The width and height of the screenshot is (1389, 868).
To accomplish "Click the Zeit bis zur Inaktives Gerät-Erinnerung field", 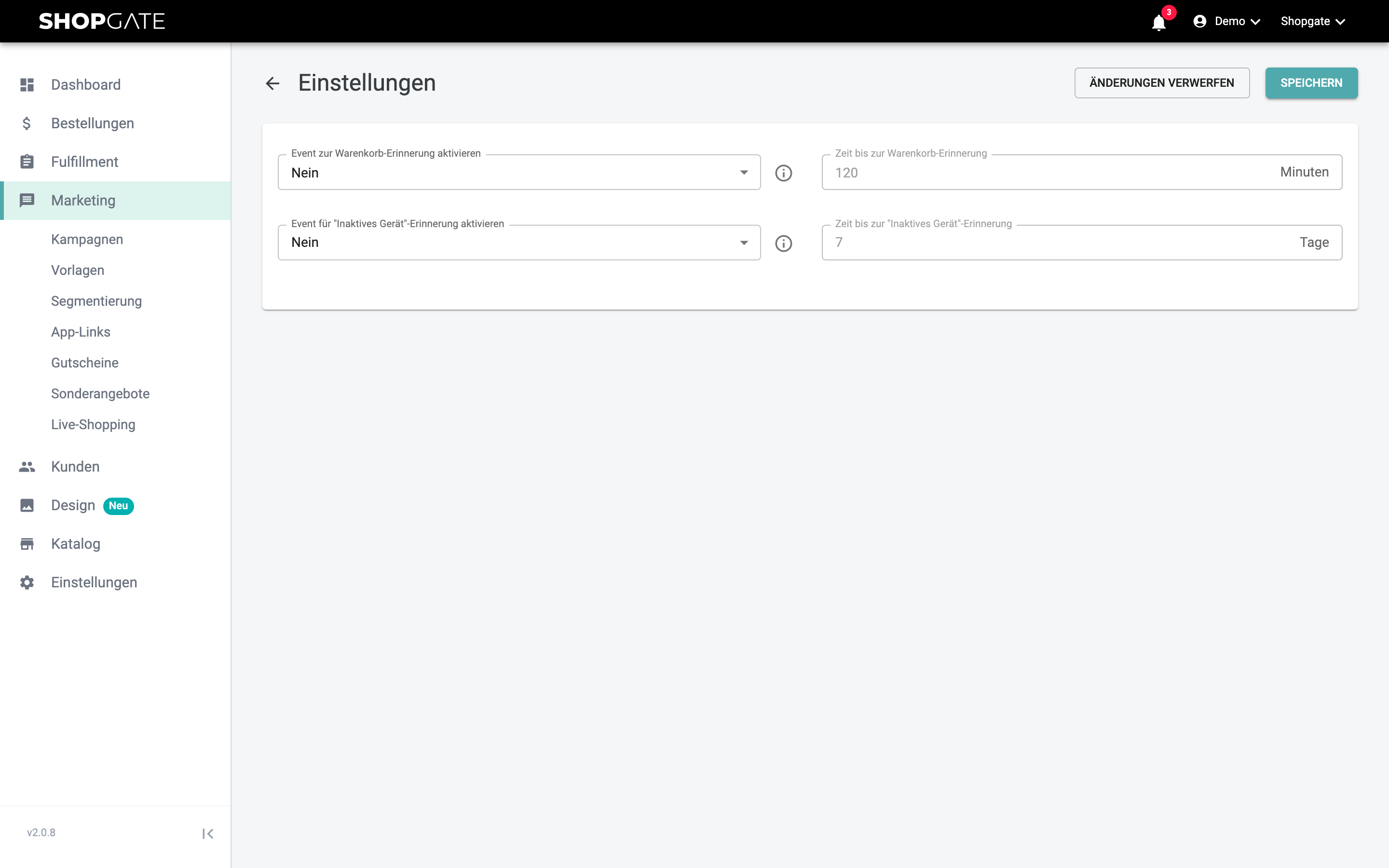I will tap(1082, 242).
